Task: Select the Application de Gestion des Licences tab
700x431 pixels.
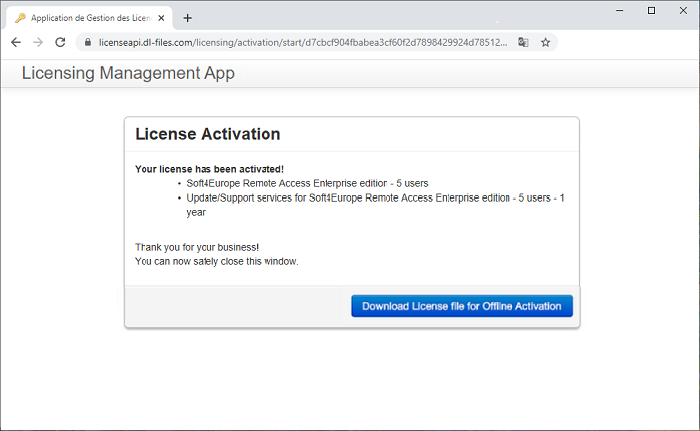Action: (x=89, y=18)
